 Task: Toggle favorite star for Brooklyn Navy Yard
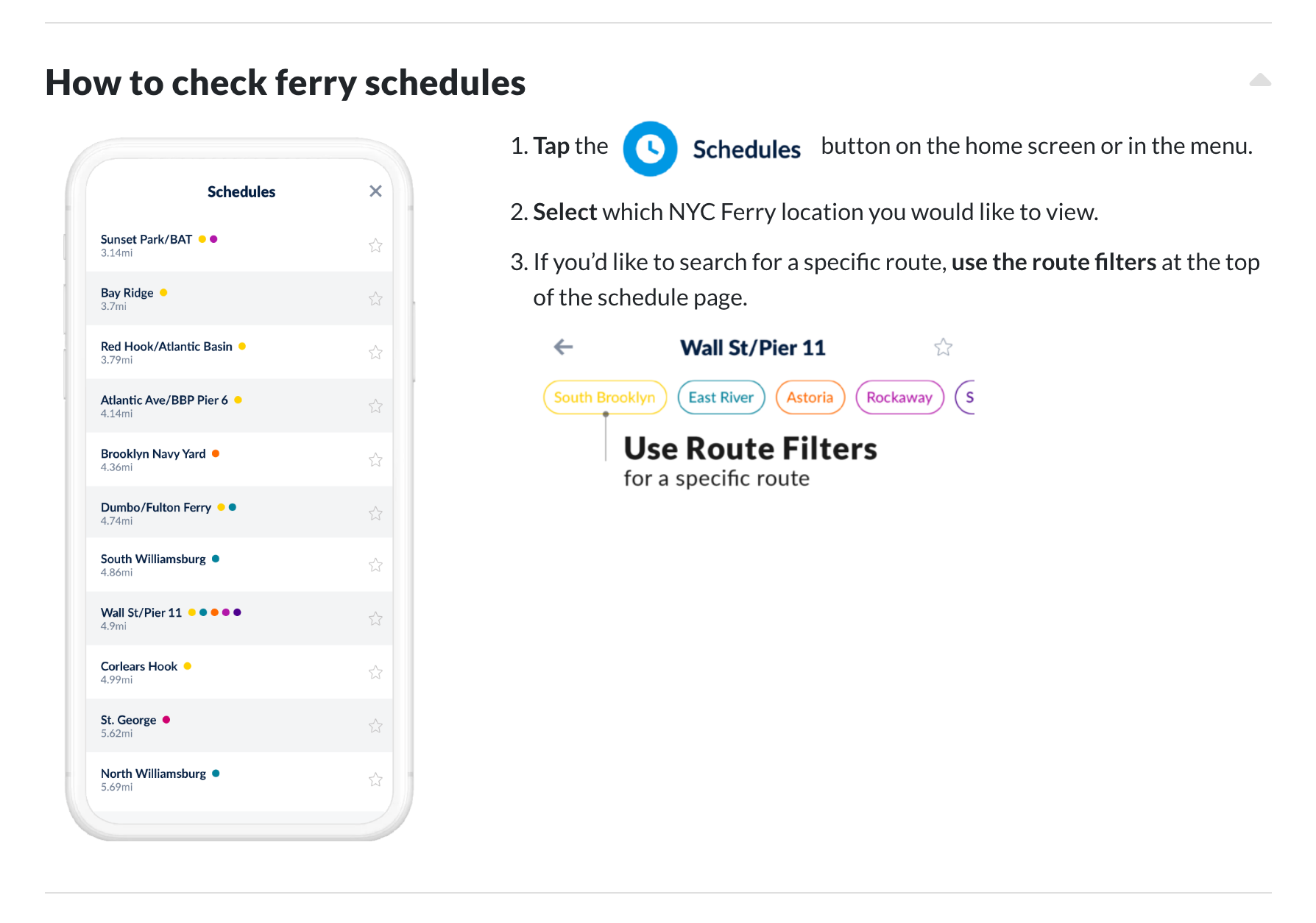point(375,459)
